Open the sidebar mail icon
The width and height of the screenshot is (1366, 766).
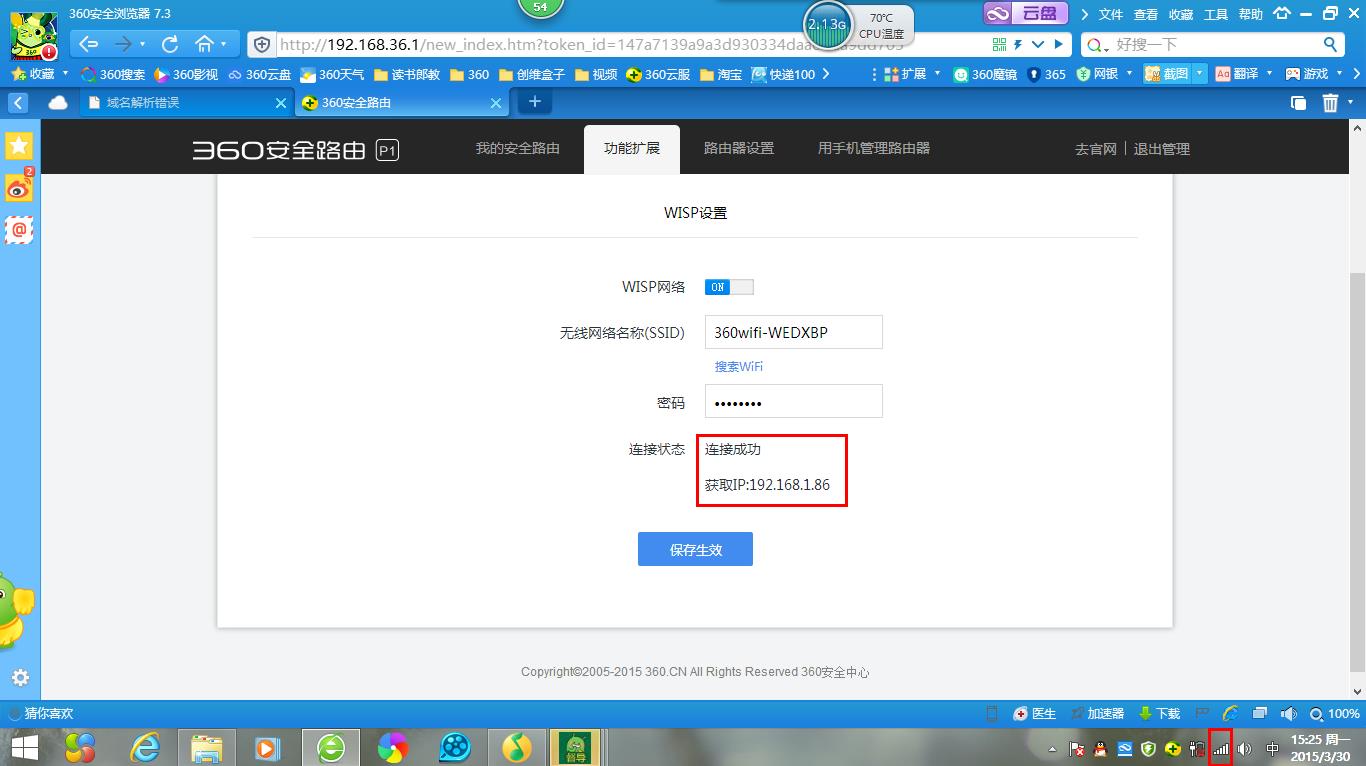point(19,230)
